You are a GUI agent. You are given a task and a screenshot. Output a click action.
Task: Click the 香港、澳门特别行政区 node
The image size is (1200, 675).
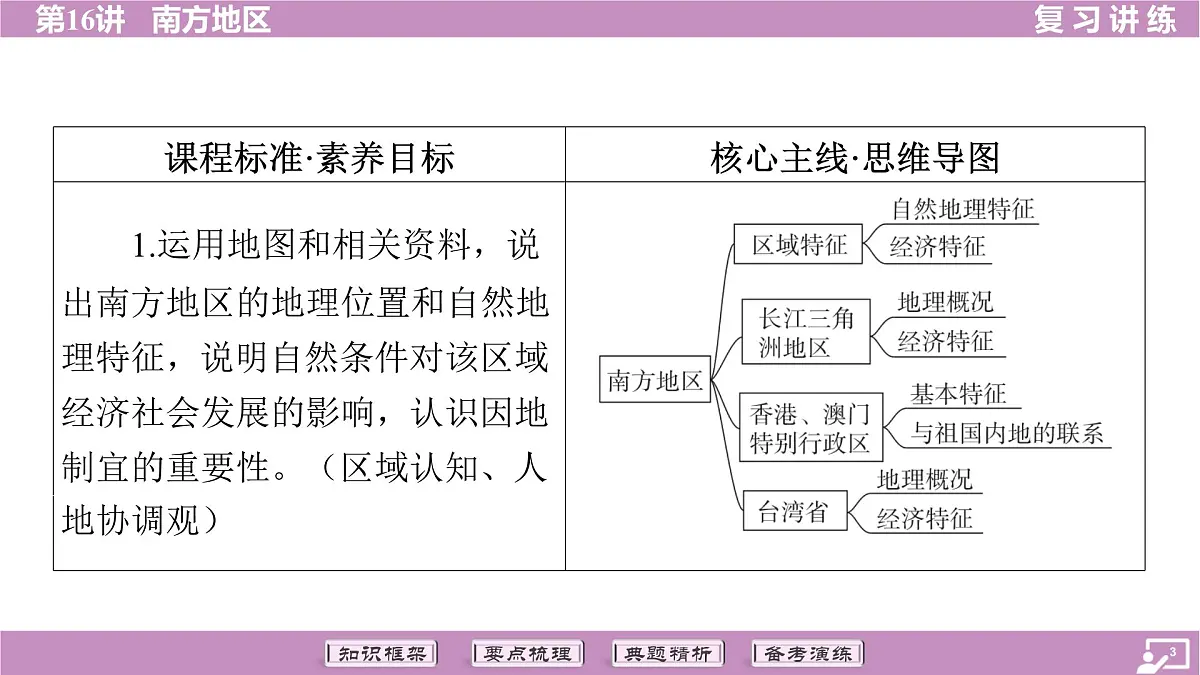(x=811, y=427)
